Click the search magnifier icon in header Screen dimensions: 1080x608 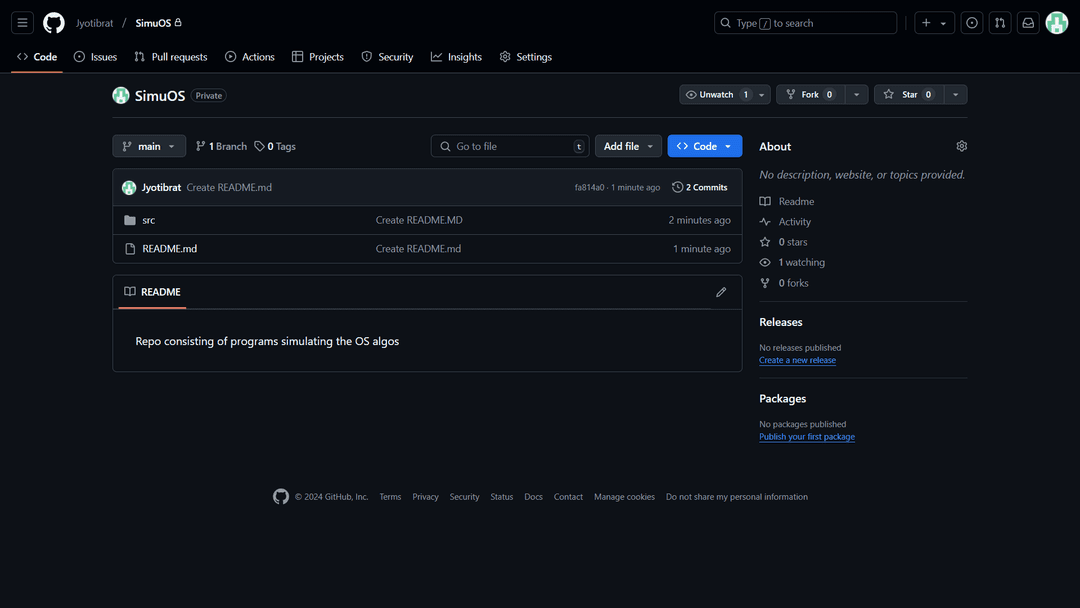coord(725,23)
